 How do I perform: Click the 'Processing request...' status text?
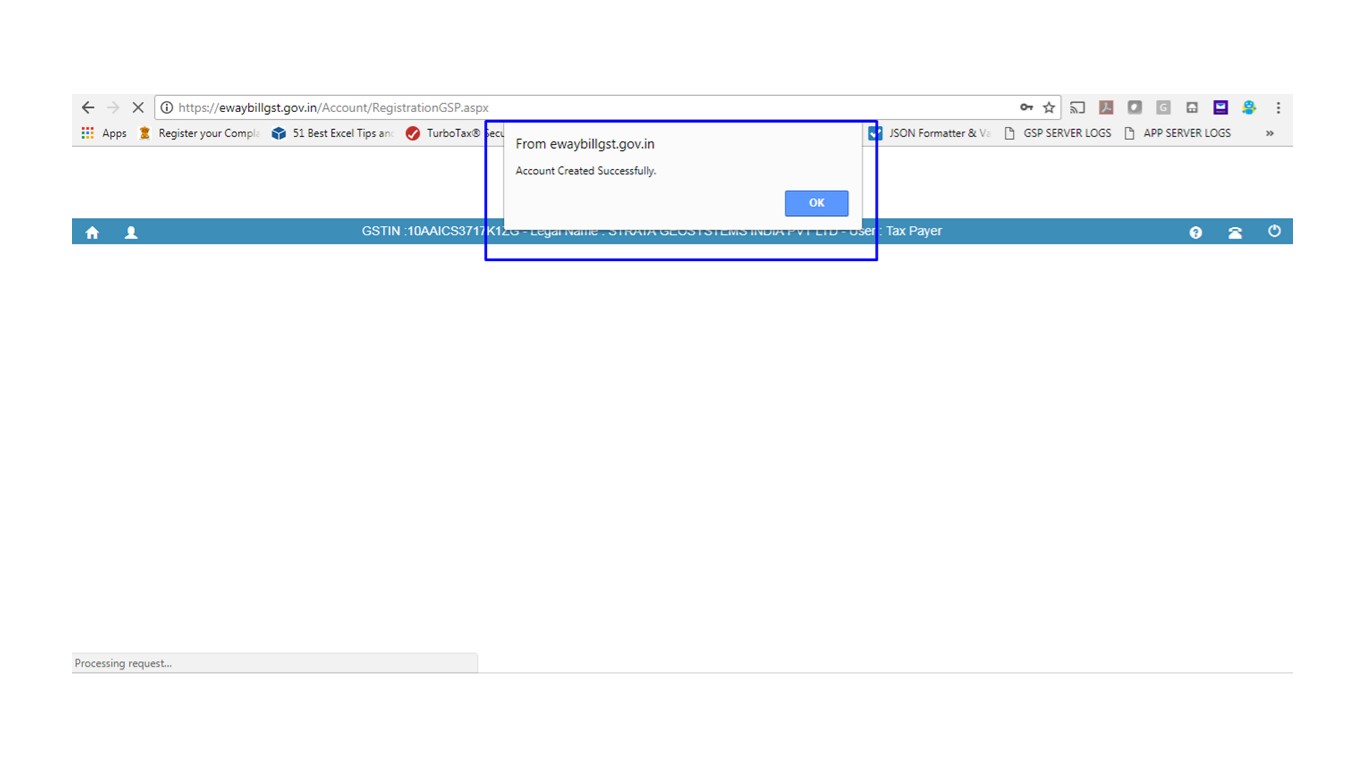(x=123, y=663)
